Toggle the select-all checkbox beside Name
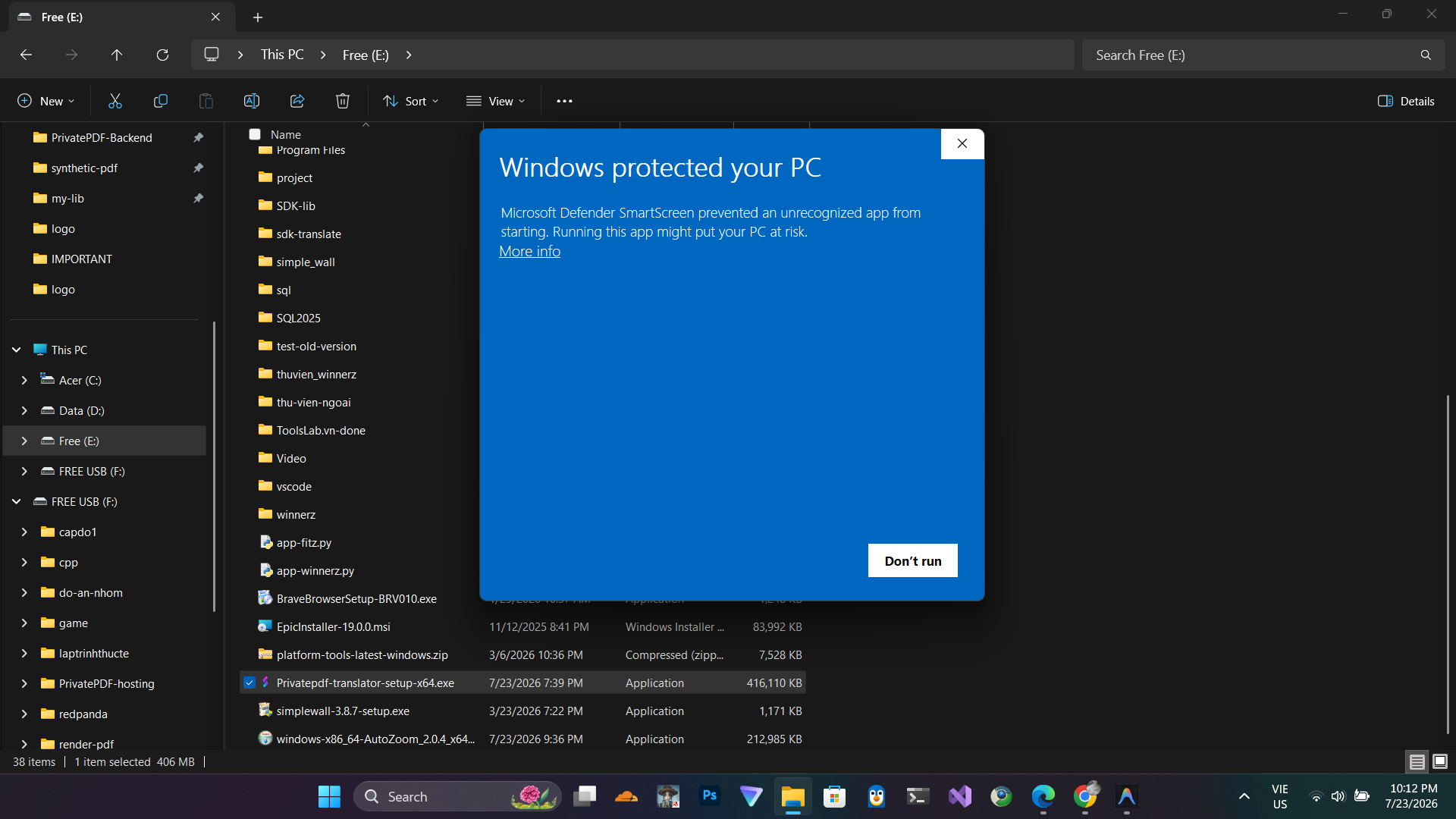This screenshot has height=819, width=1456. (x=255, y=134)
